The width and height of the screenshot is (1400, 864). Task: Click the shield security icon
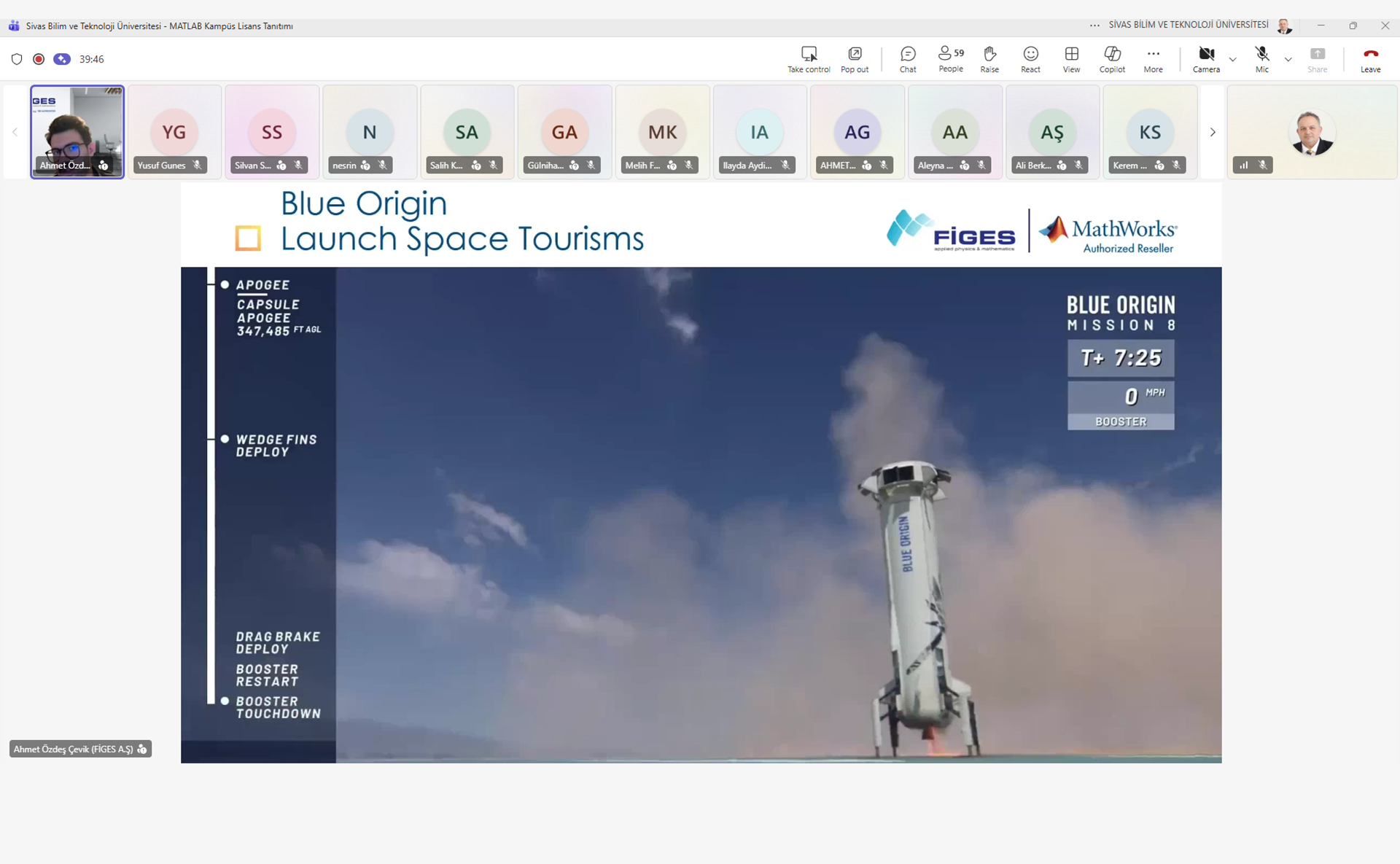(17, 59)
